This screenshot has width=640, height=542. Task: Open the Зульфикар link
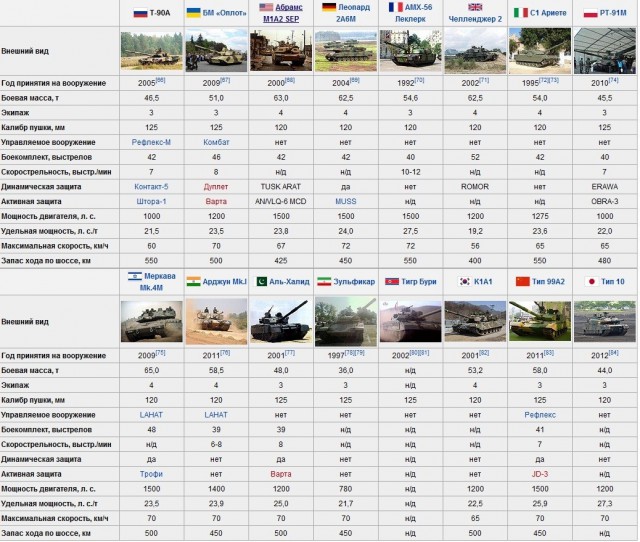coord(354,282)
